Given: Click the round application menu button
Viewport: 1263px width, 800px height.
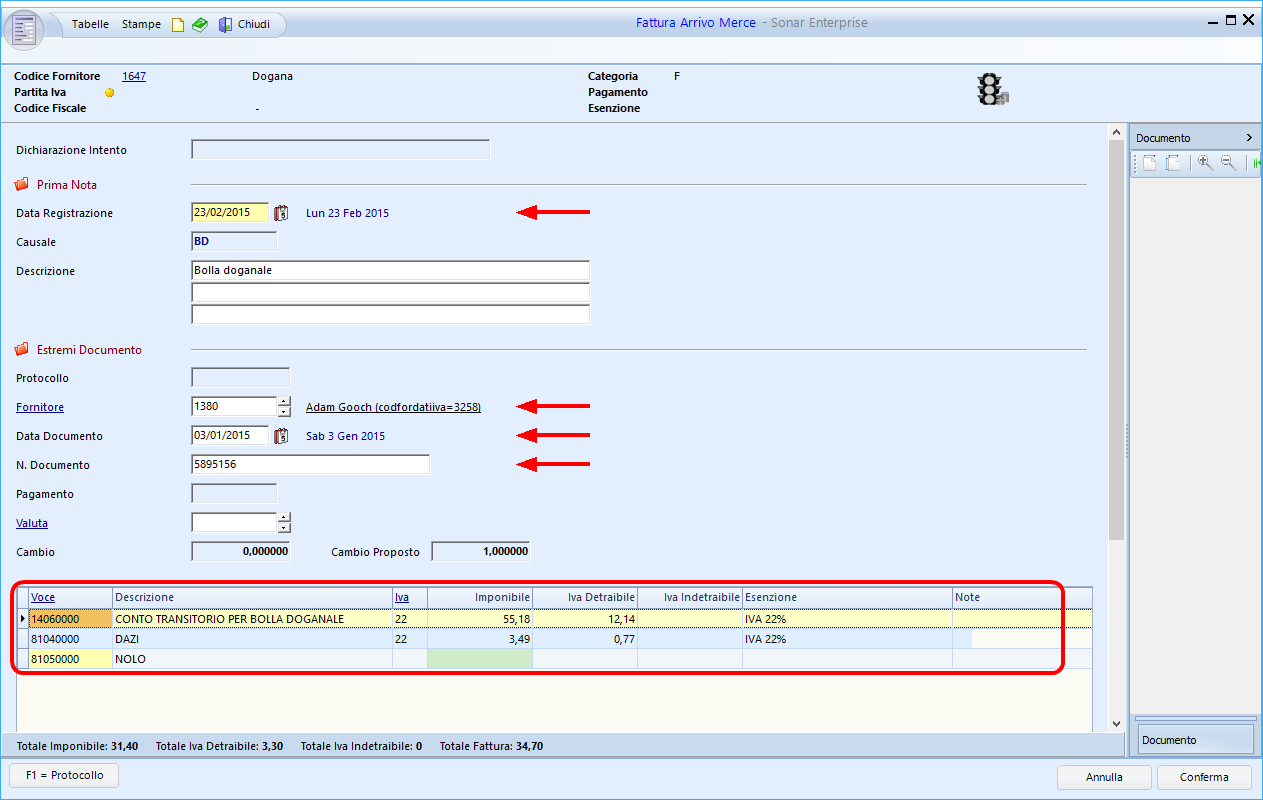Looking at the screenshot, I should click(x=24, y=28).
